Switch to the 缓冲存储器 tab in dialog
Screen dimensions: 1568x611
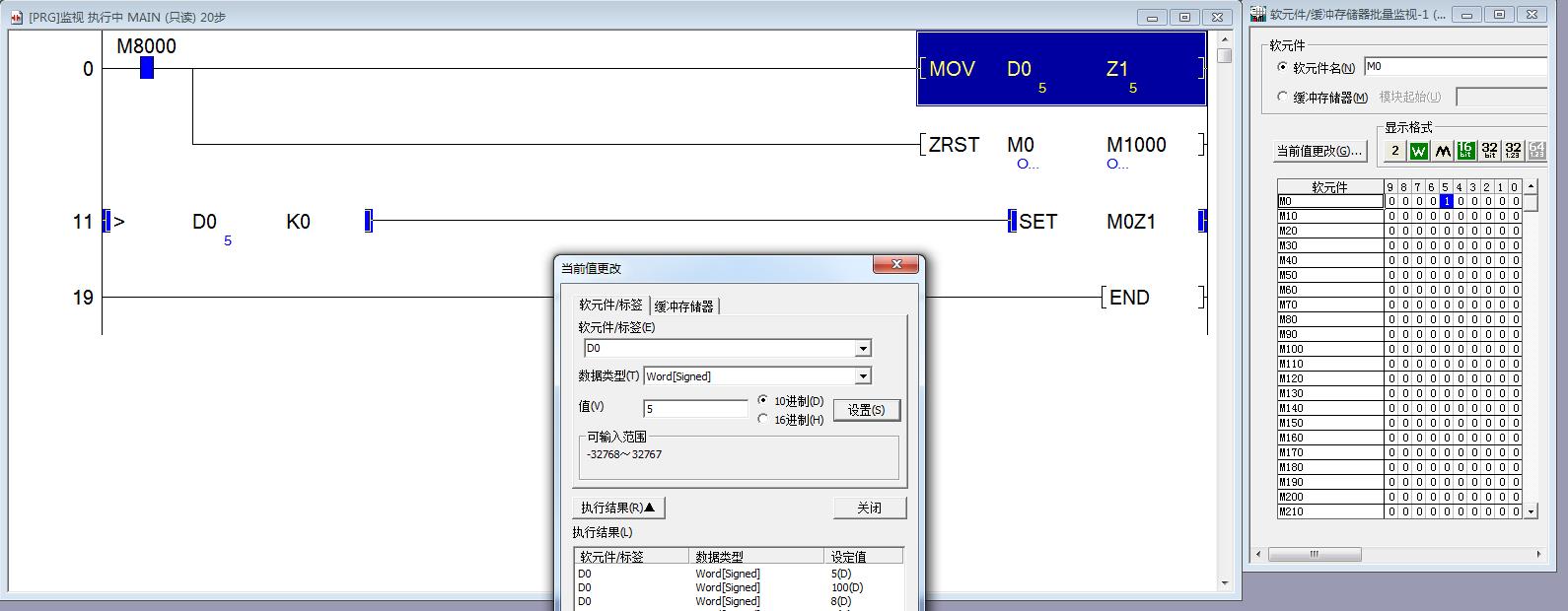pos(683,306)
